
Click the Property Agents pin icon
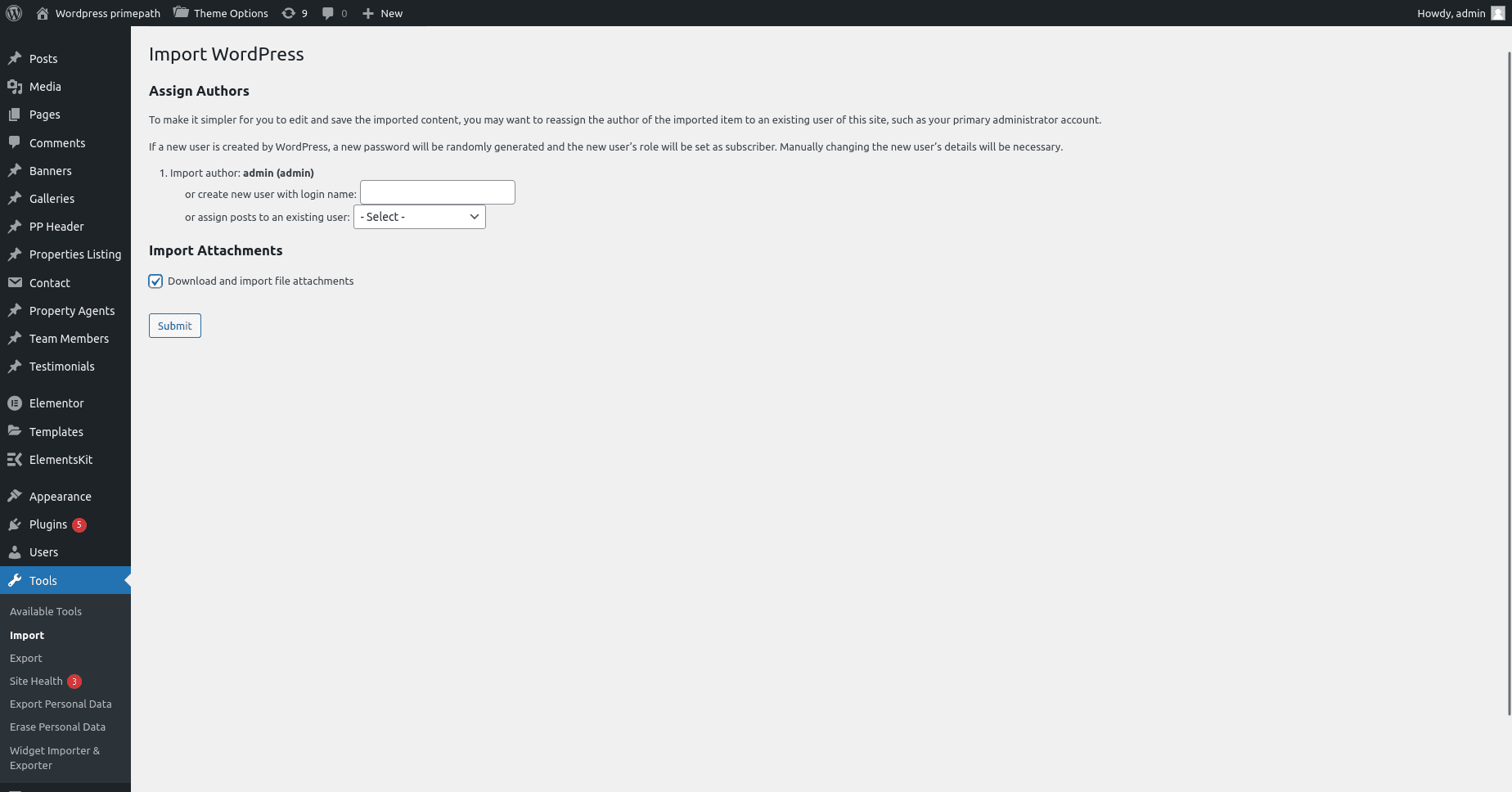tap(15, 310)
